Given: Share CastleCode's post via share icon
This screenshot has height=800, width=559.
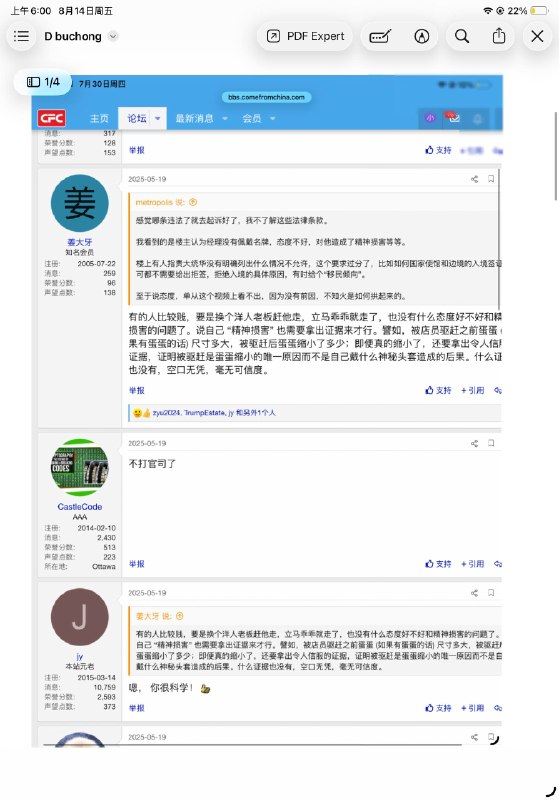Looking at the screenshot, I should click(x=474, y=443).
